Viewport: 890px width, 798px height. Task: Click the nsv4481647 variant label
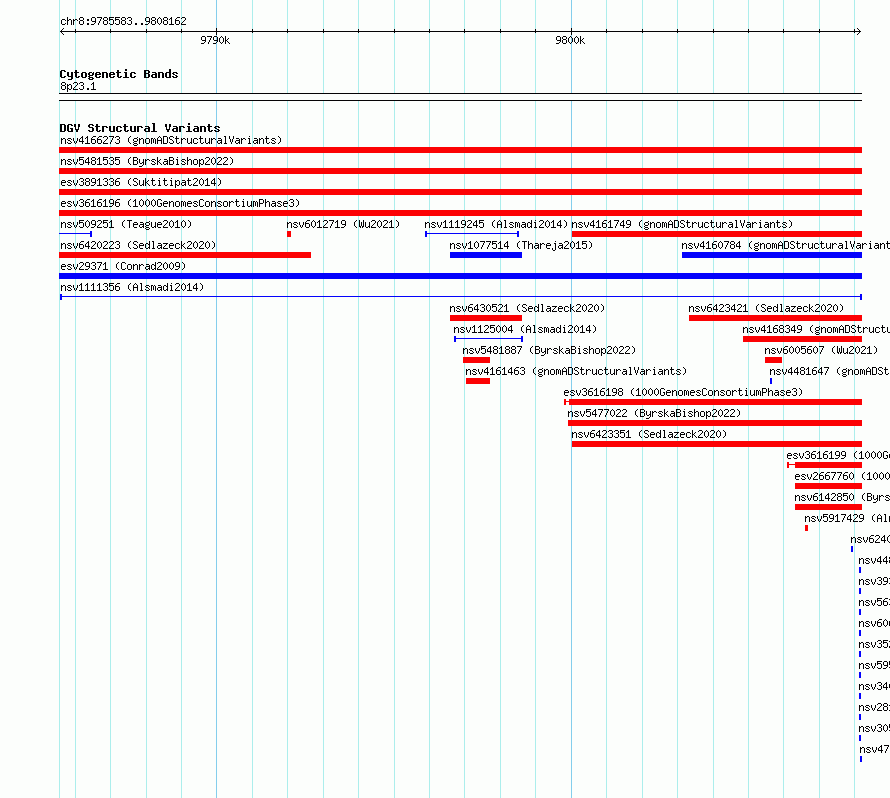(x=829, y=371)
